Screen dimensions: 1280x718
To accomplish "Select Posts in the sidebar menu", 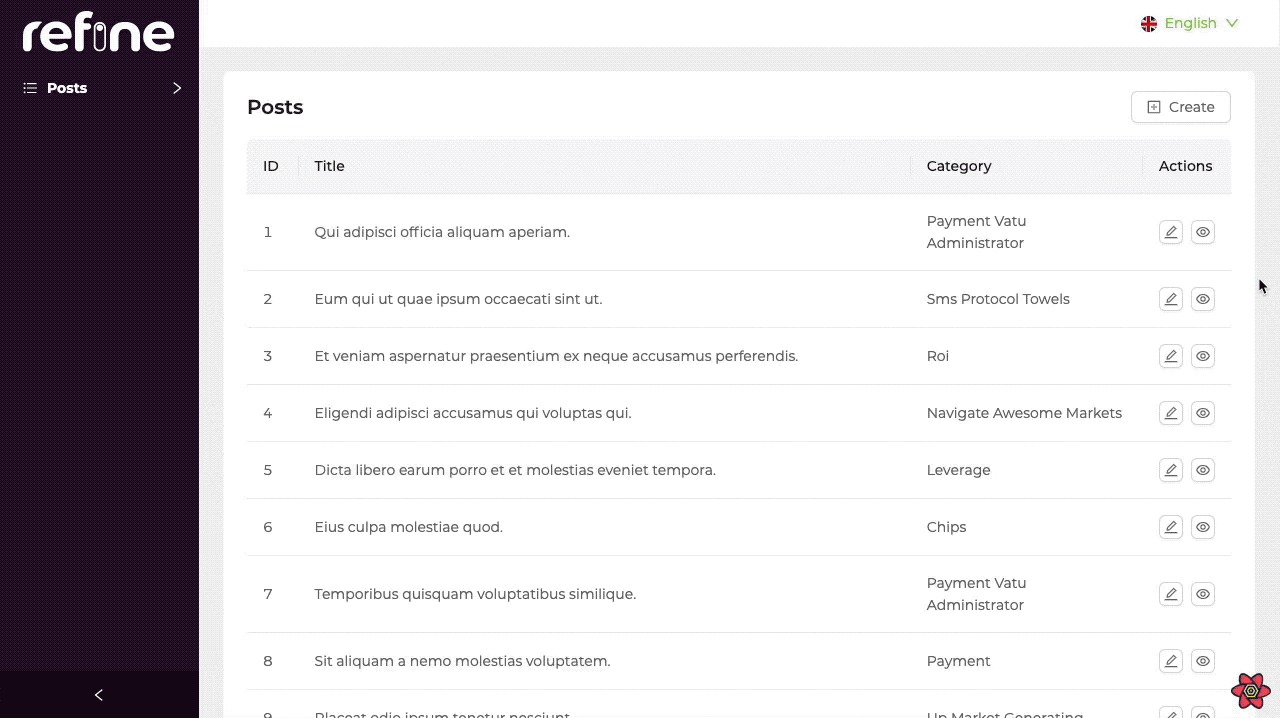I will [x=67, y=88].
